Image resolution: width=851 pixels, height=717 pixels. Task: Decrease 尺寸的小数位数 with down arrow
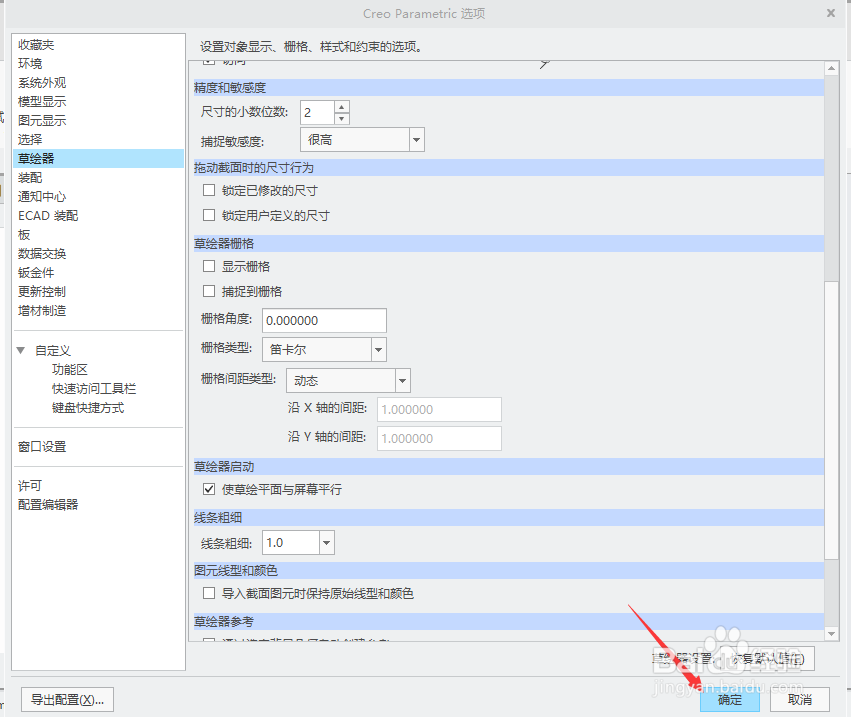tap(341, 118)
